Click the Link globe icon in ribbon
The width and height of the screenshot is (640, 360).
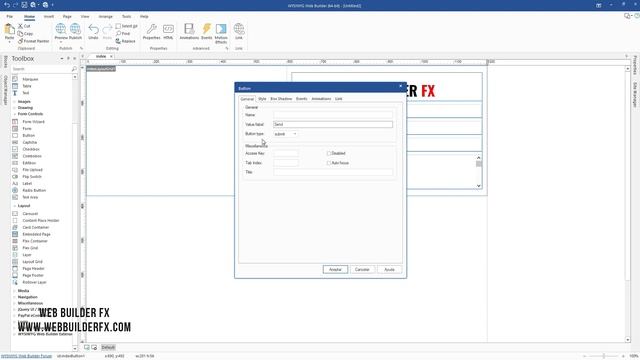239,29
